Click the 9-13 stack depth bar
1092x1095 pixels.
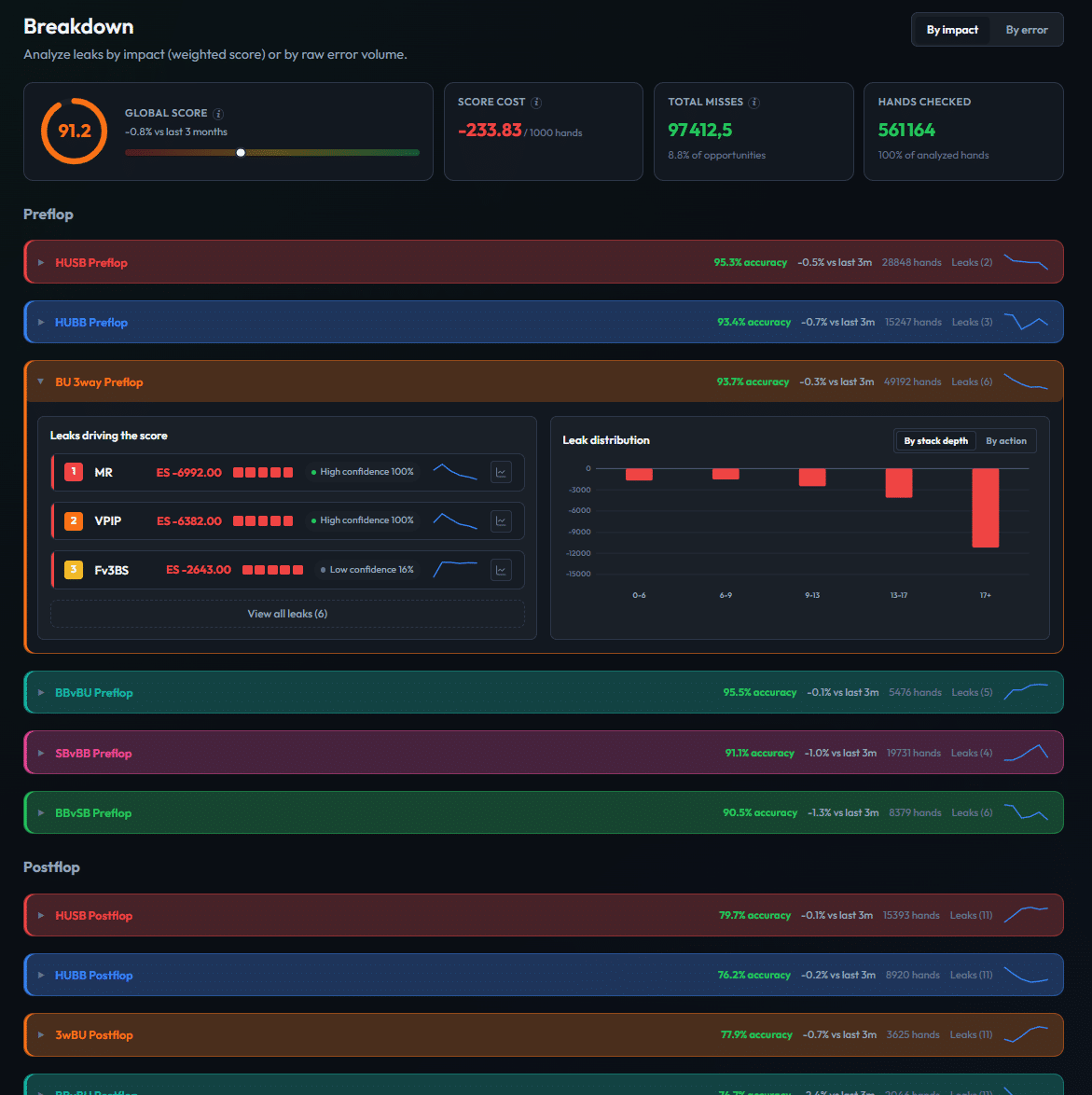click(812, 477)
